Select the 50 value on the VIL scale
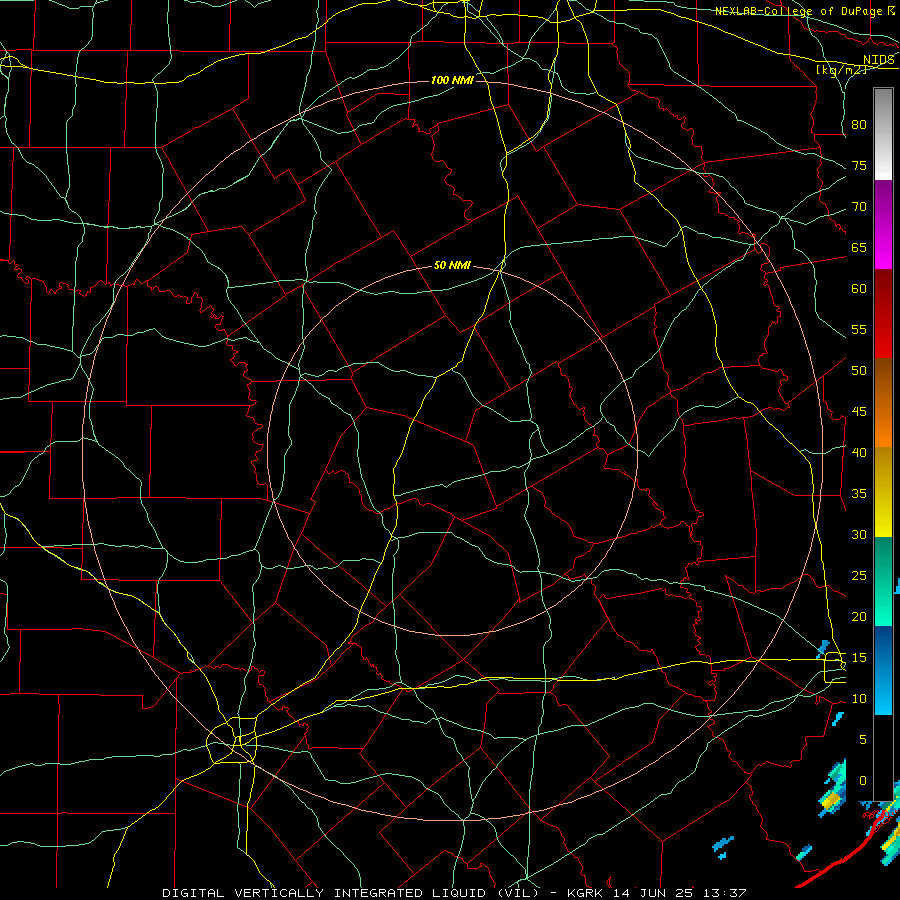 coord(859,371)
